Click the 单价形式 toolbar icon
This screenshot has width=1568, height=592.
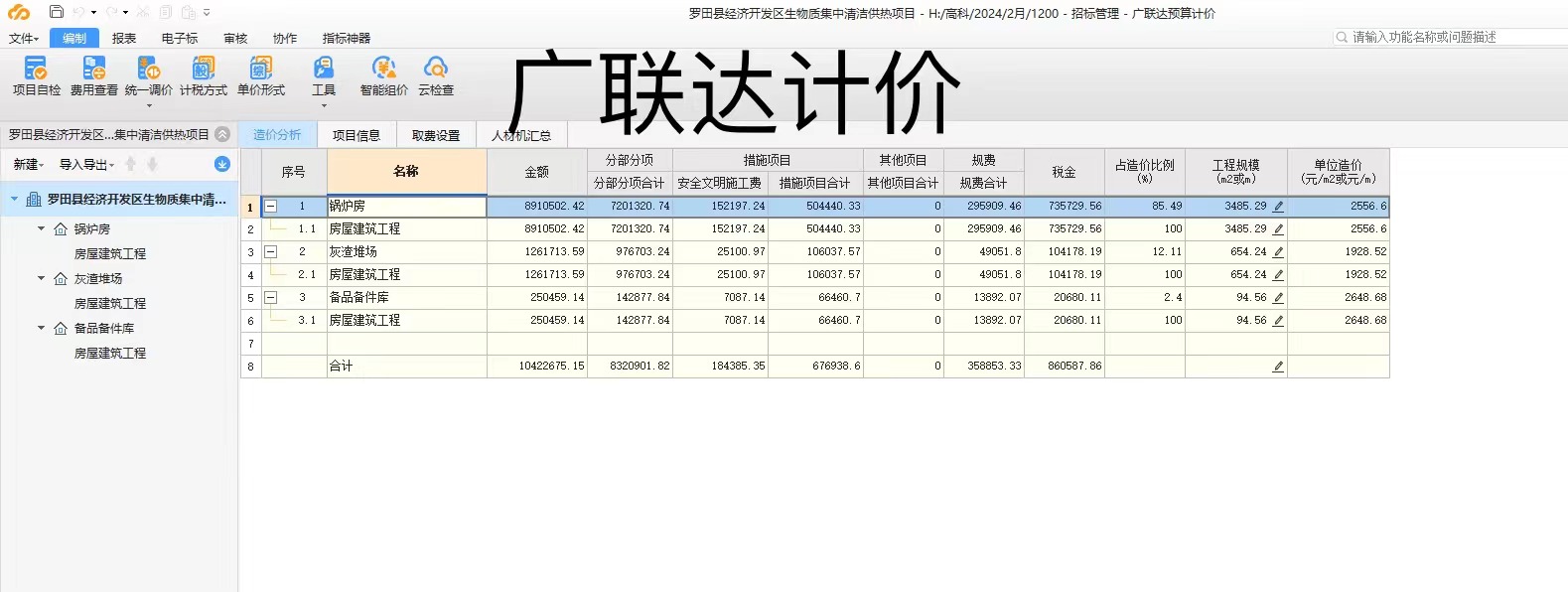pos(260,68)
